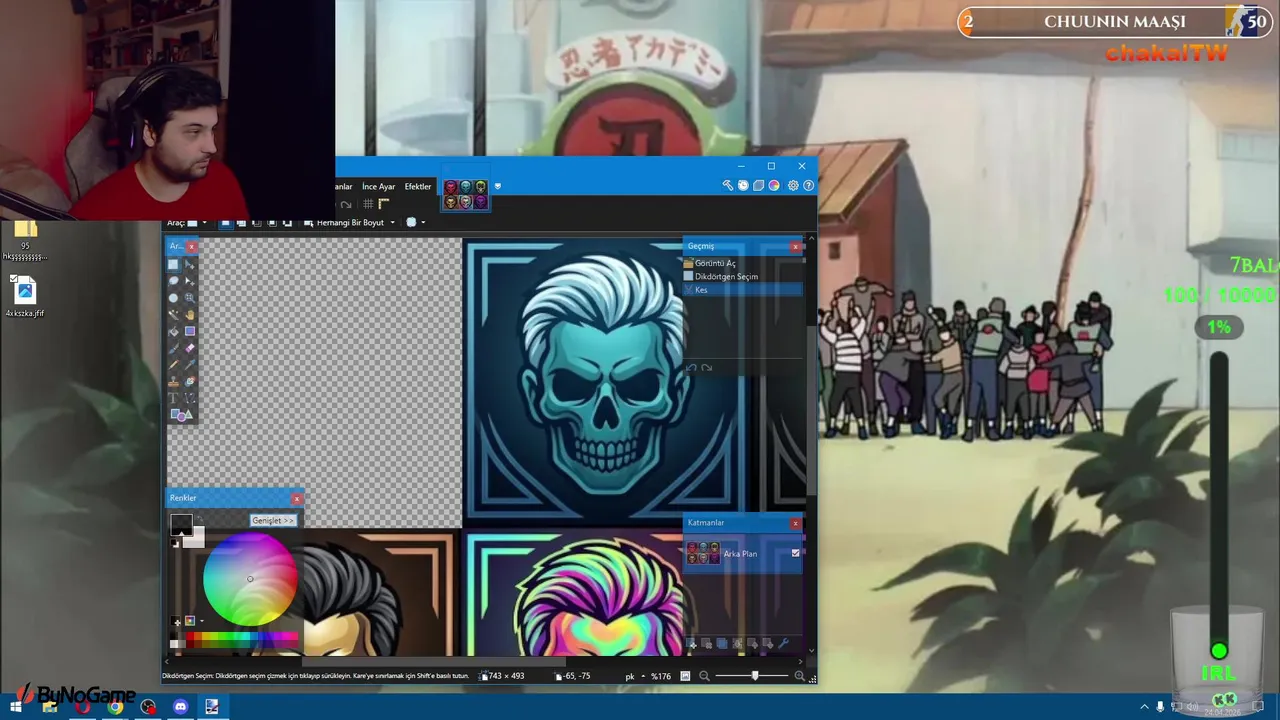Choose Subtract selection mode

257,223
